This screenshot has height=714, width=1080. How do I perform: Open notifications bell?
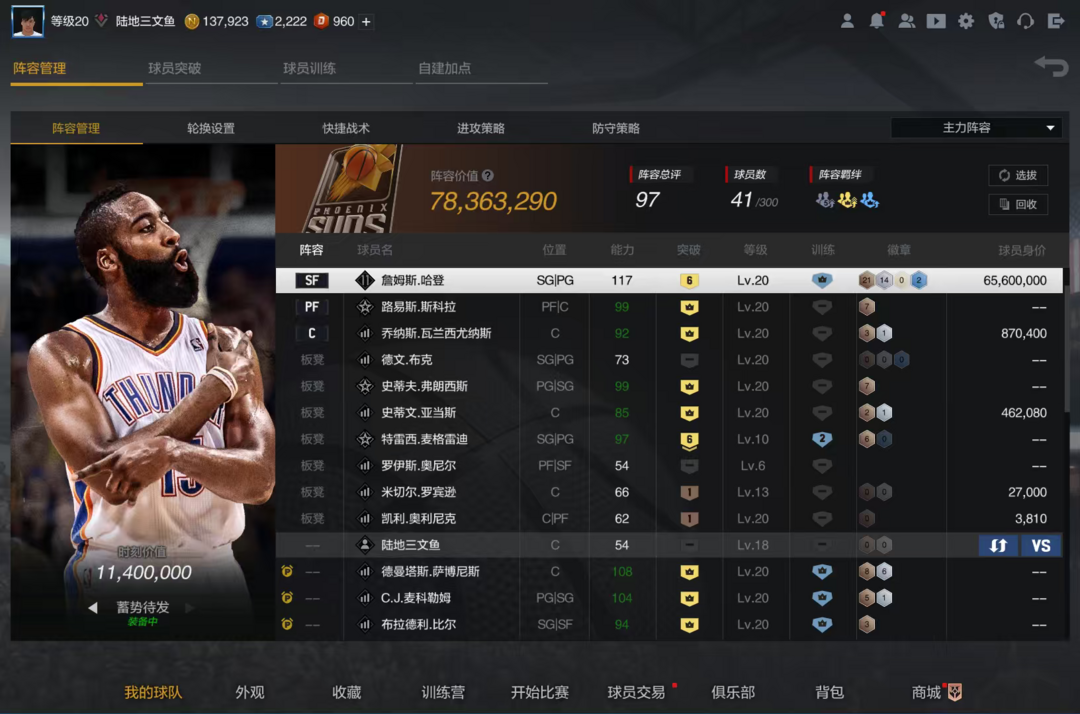(877, 21)
